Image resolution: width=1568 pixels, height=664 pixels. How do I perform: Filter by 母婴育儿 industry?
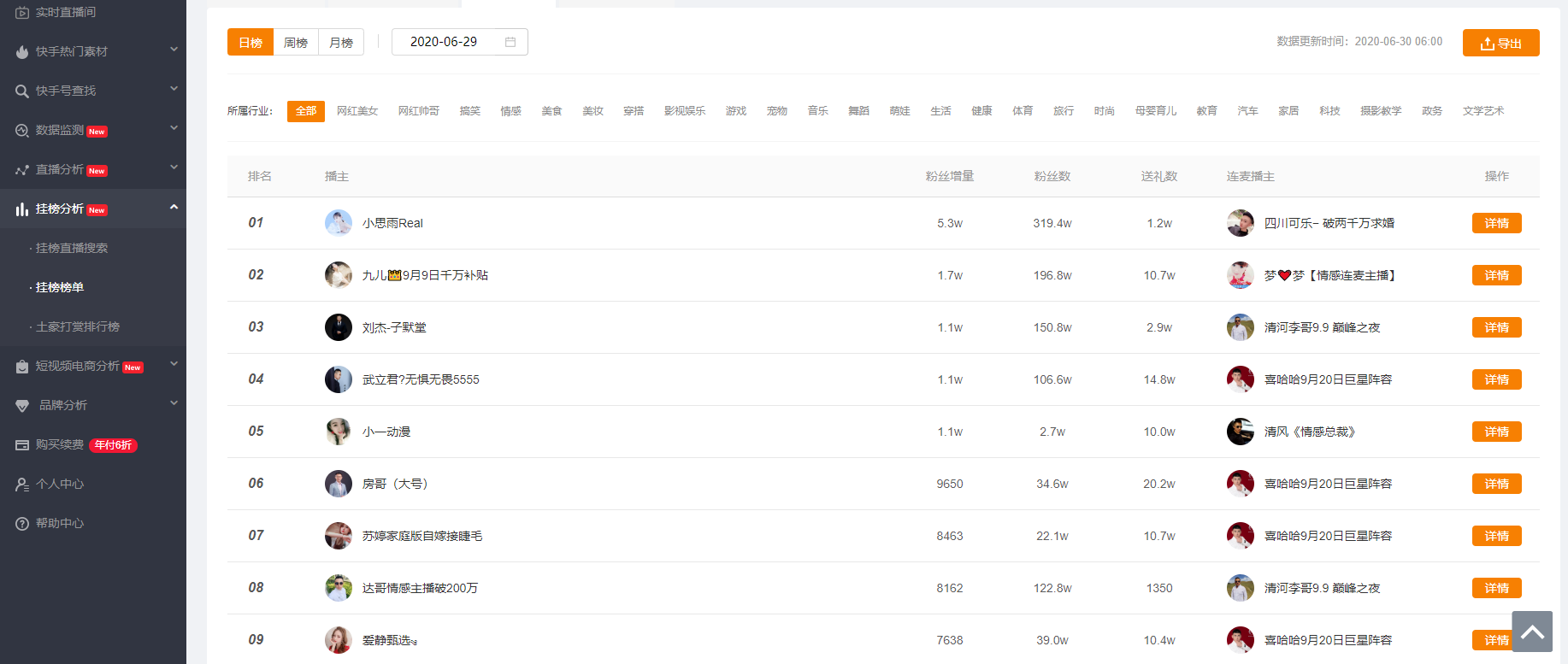coord(1156,111)
